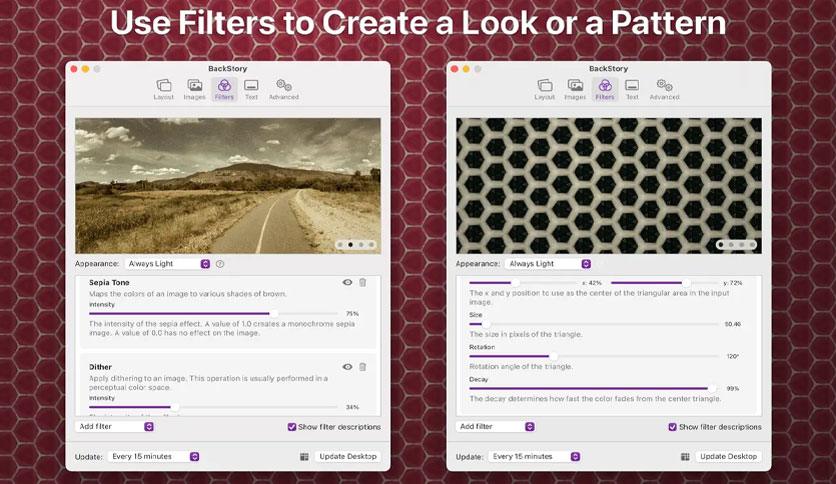Click the 99% decay value
The height and width of the screenshot is (484, 836).
[733, 389]
